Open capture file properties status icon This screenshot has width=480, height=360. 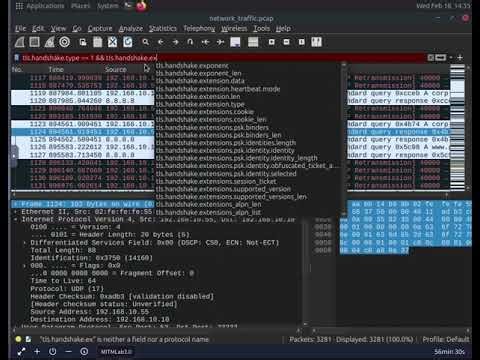click(x=28, y=339)
